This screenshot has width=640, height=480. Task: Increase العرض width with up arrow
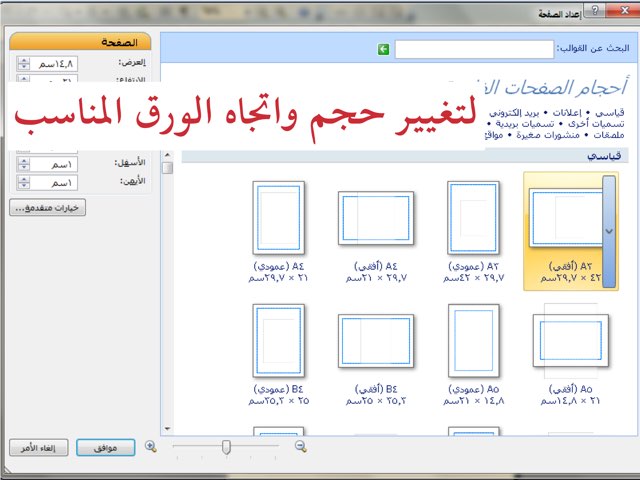pos(24,60)
